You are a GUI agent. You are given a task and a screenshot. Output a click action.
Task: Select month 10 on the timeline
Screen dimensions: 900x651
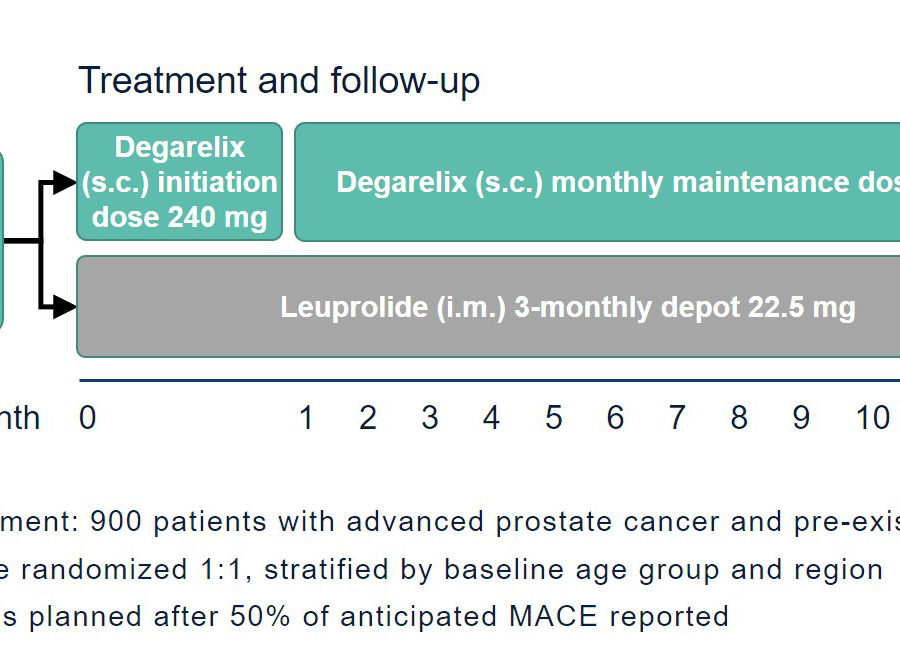coord(872,417)
